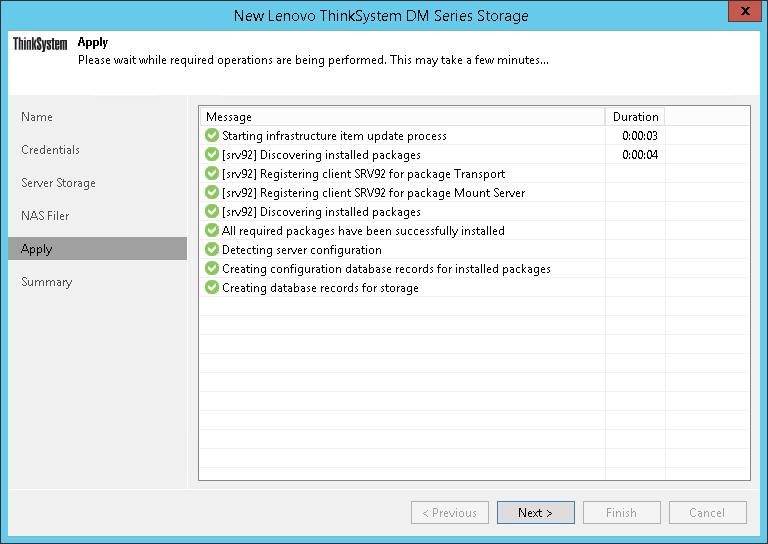Select the 'Detecting server configuration' message

pyautogui.click(x=302, y=250)
